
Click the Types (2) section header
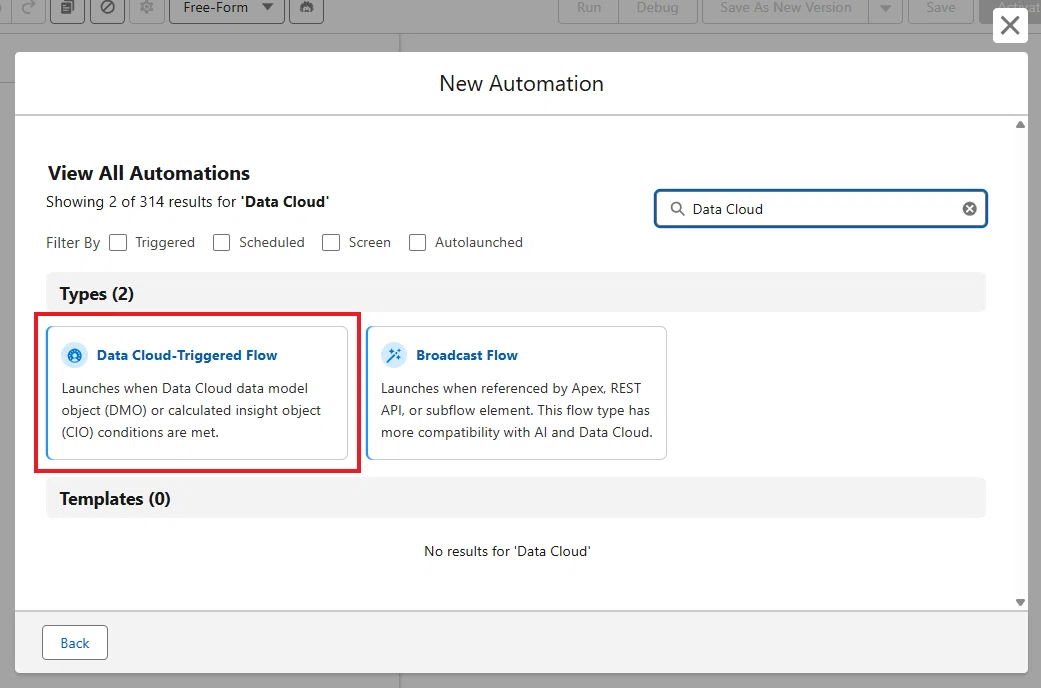click(516, 293)
